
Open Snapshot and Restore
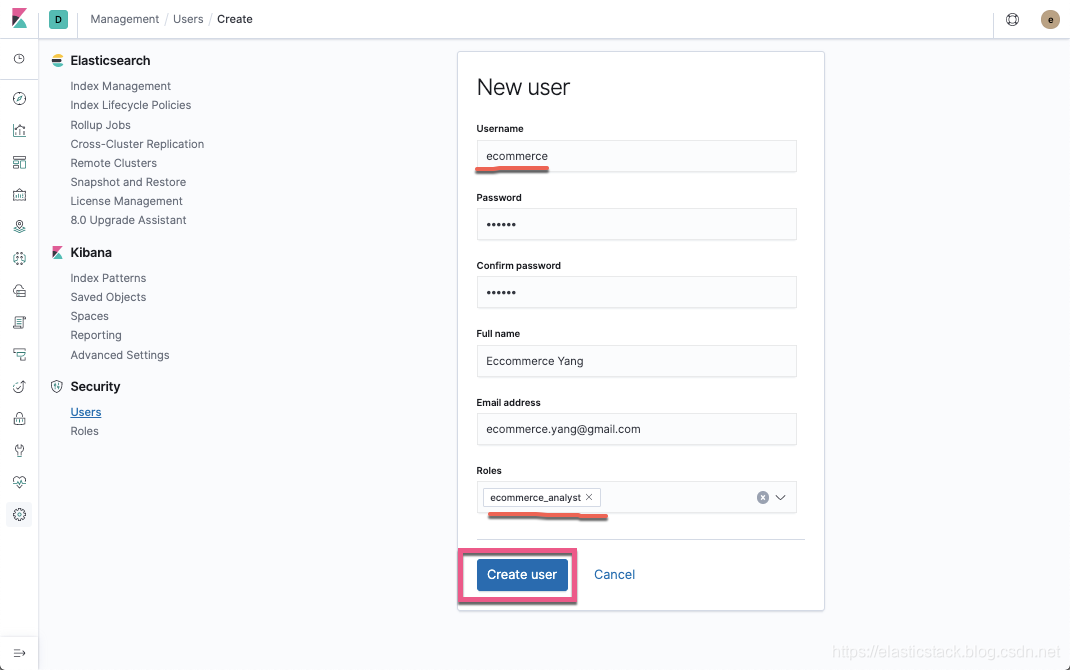pos(128,182)
